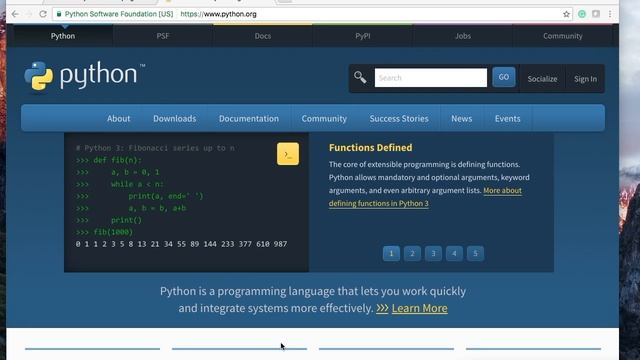Show slide 5 of the code carousel

point(476,253)
